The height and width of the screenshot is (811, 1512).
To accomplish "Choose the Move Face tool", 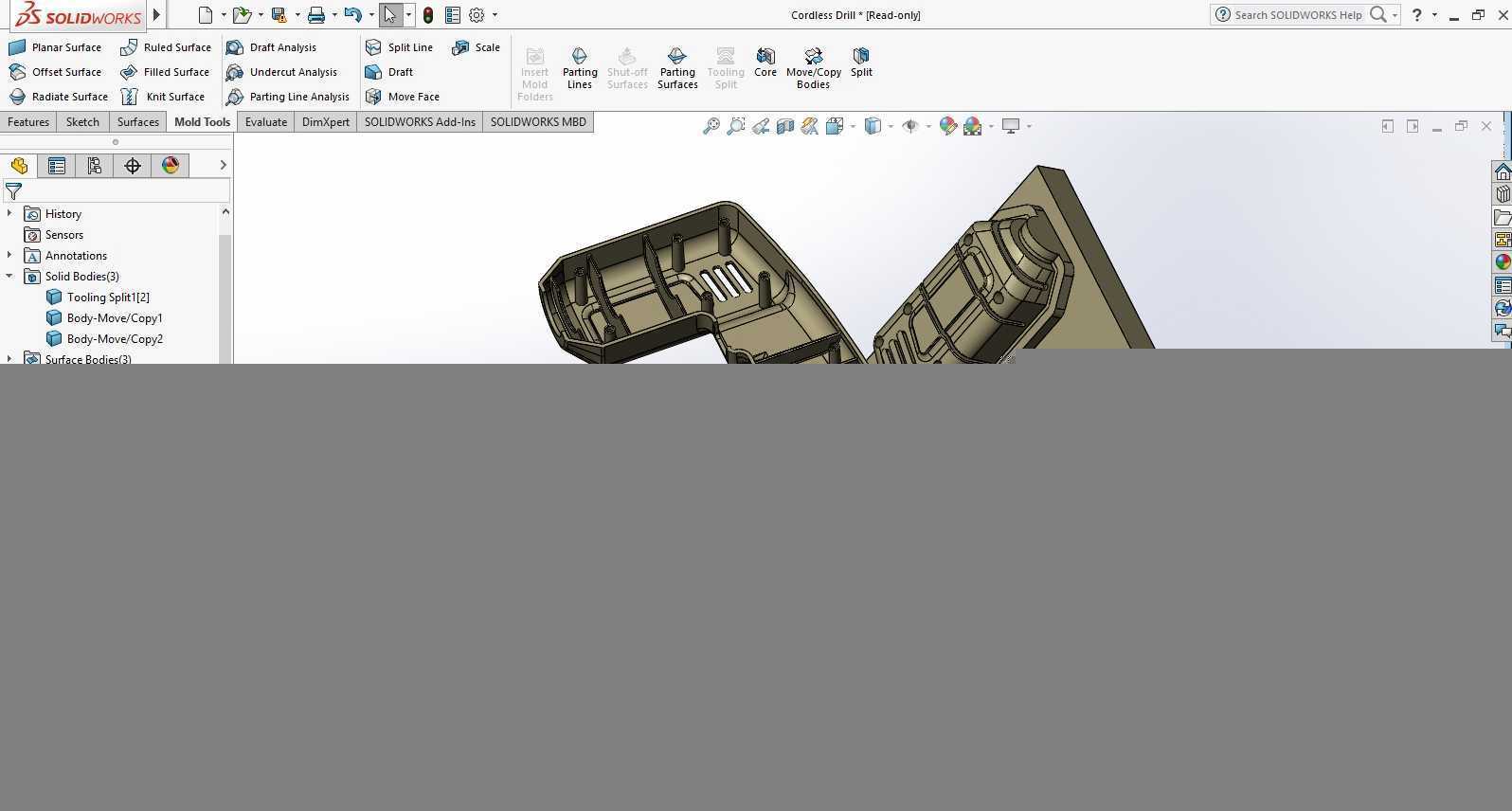I will pyautogui.click(x=403, y=97).
